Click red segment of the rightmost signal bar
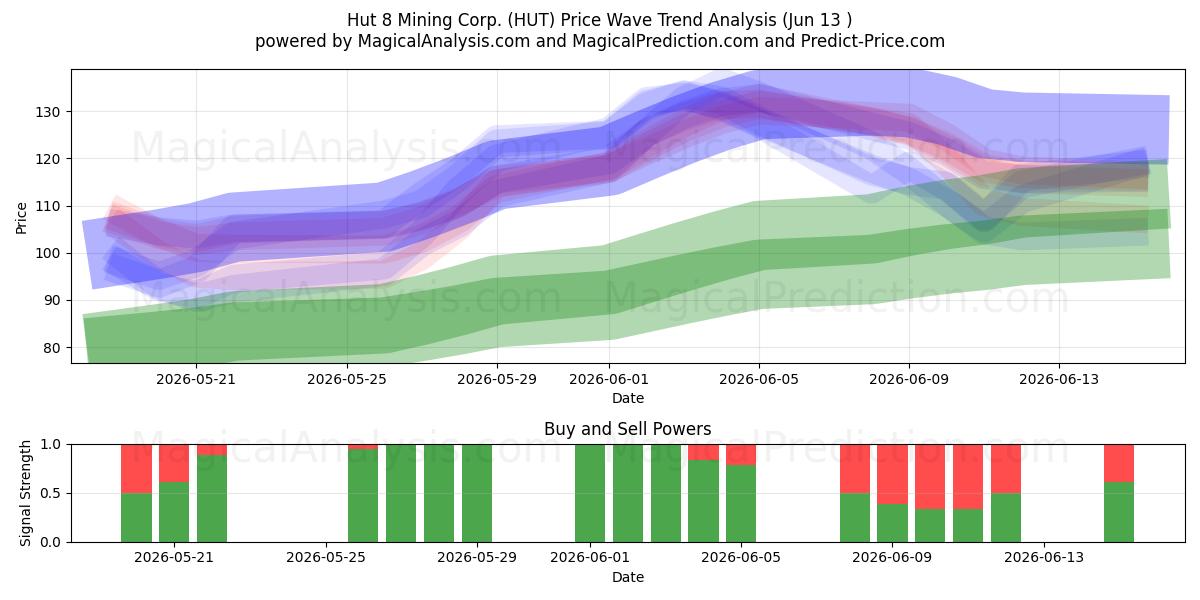Screen dimensions: 1200x600 point(1119,463)
